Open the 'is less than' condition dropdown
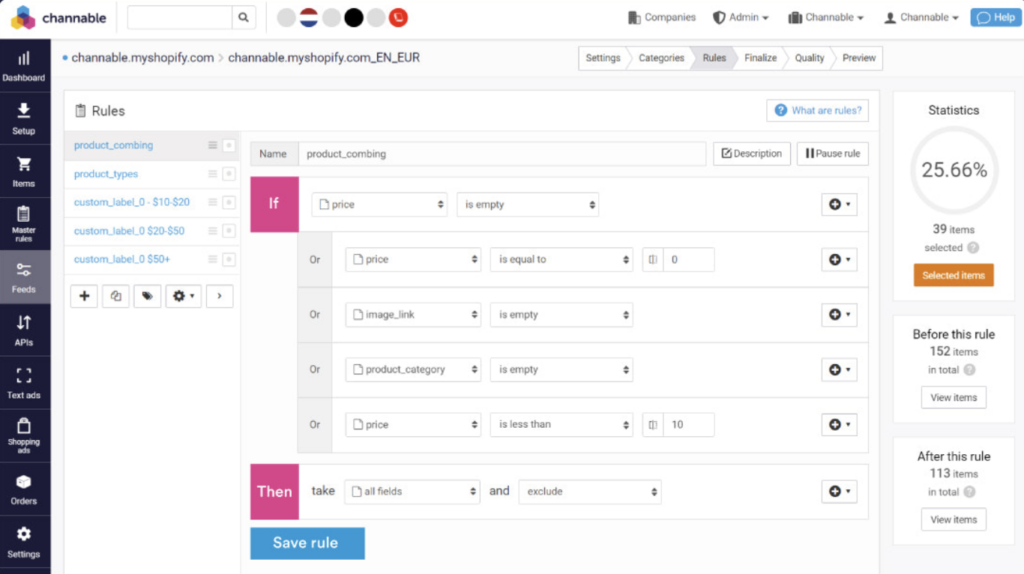 [562, 424]
